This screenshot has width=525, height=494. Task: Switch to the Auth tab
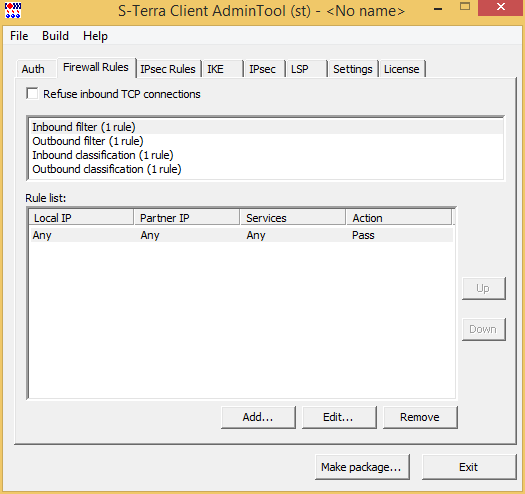tap(33, 69)
